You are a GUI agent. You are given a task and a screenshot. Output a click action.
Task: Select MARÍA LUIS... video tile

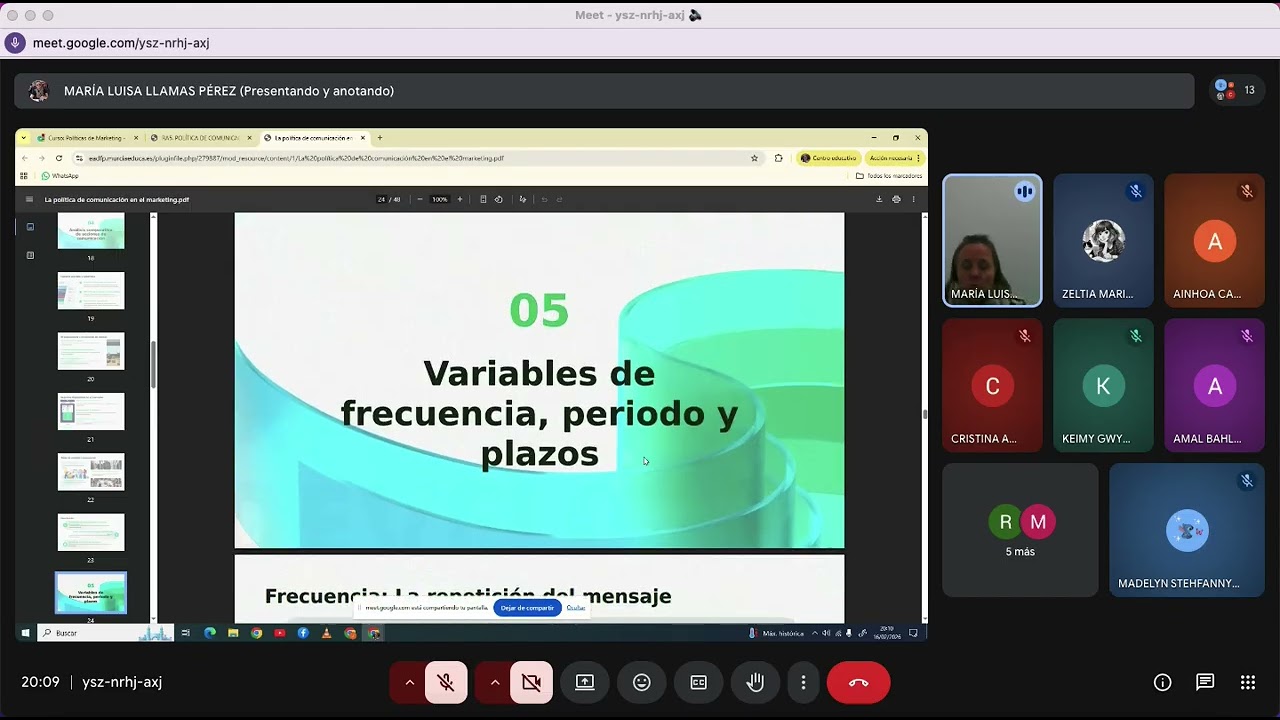(992, 241)
